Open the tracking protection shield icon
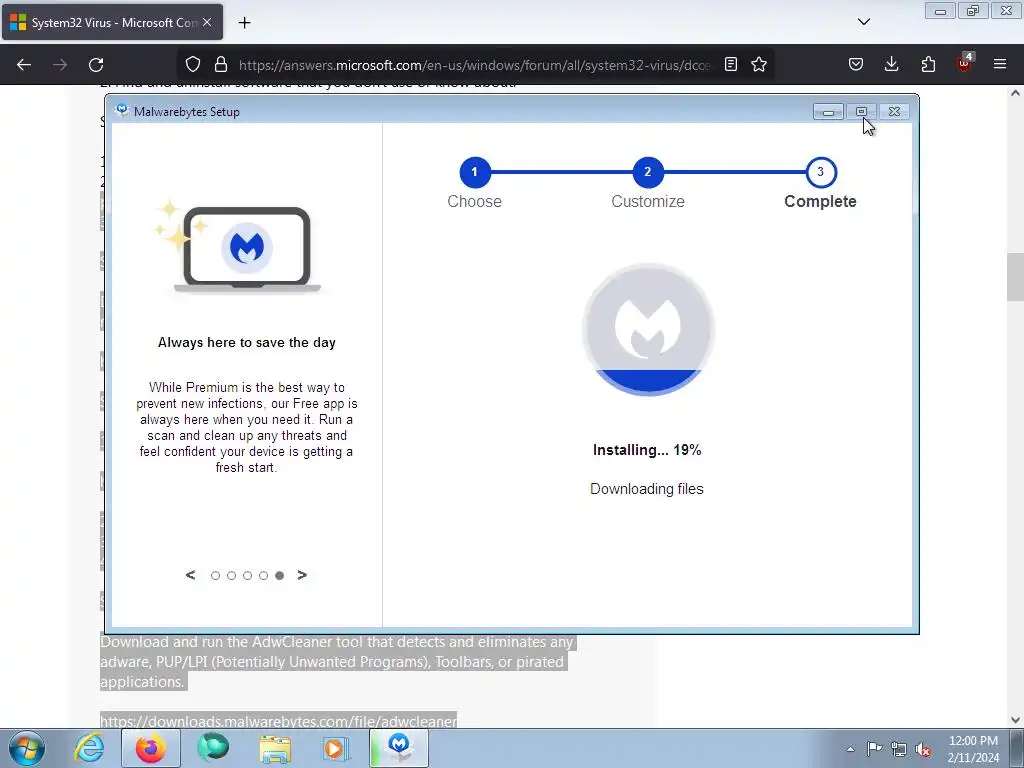This screenshot has width=1024, height=768. pyautogui.click(x=193, y=65)
